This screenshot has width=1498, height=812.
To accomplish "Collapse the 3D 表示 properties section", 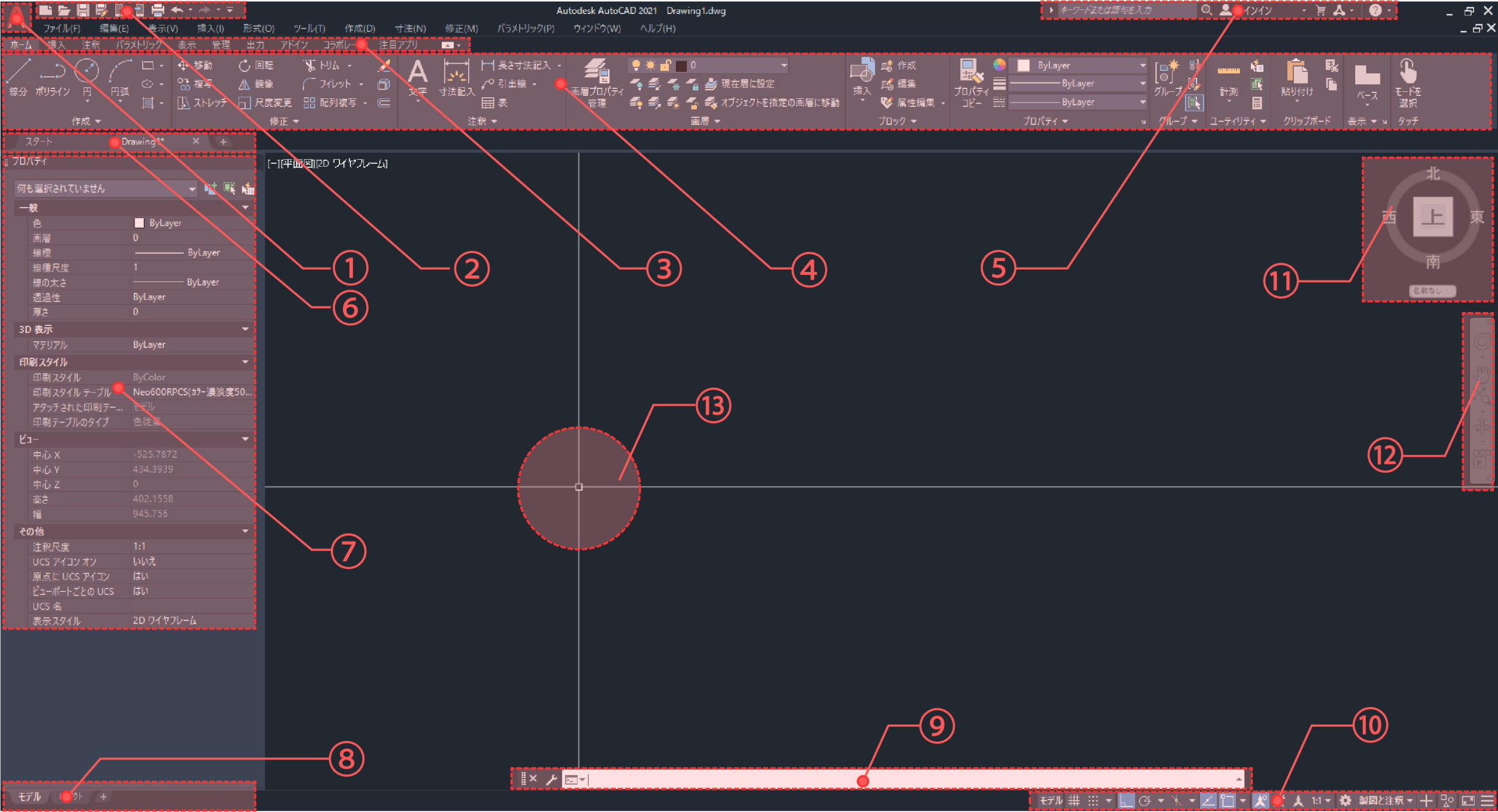I will click(245, 329).
